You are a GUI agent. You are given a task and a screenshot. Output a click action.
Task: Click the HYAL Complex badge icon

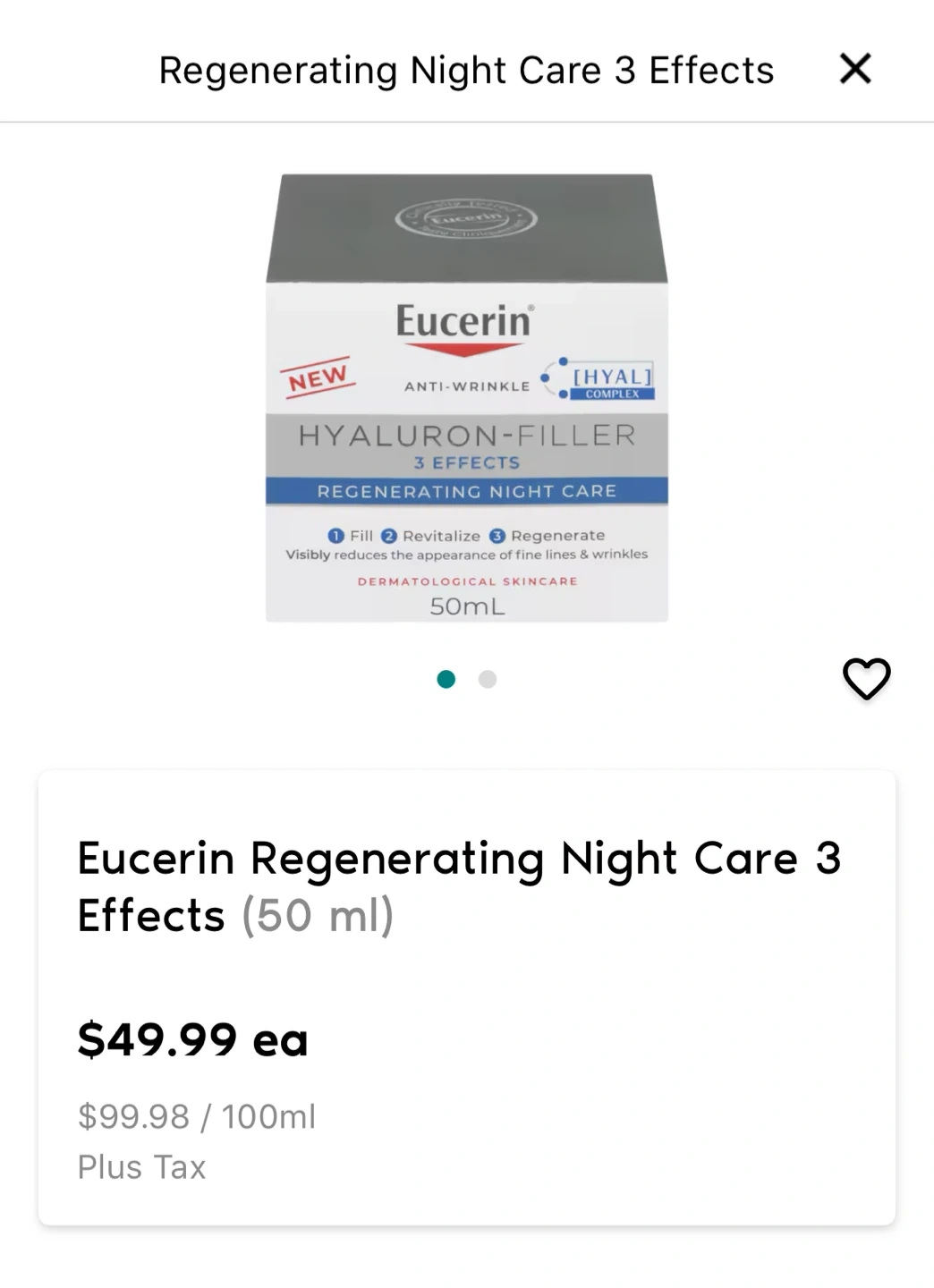599,380
